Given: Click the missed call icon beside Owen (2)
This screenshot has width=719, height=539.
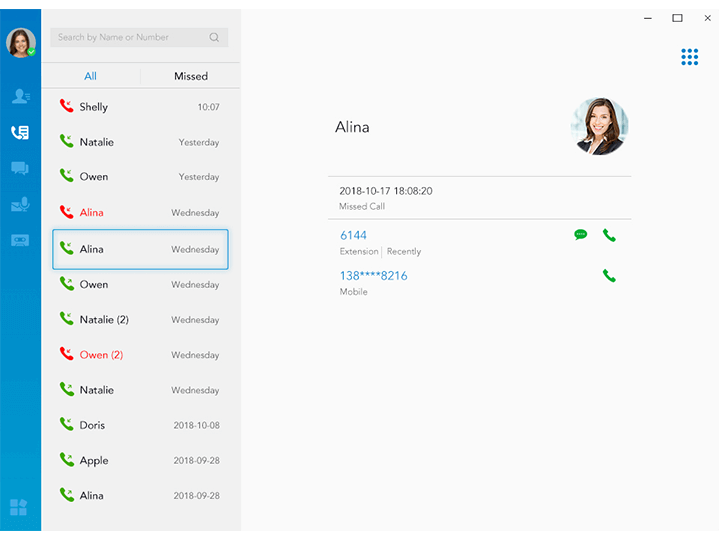Looking at the screenshot, I should [x=66, y=354].
